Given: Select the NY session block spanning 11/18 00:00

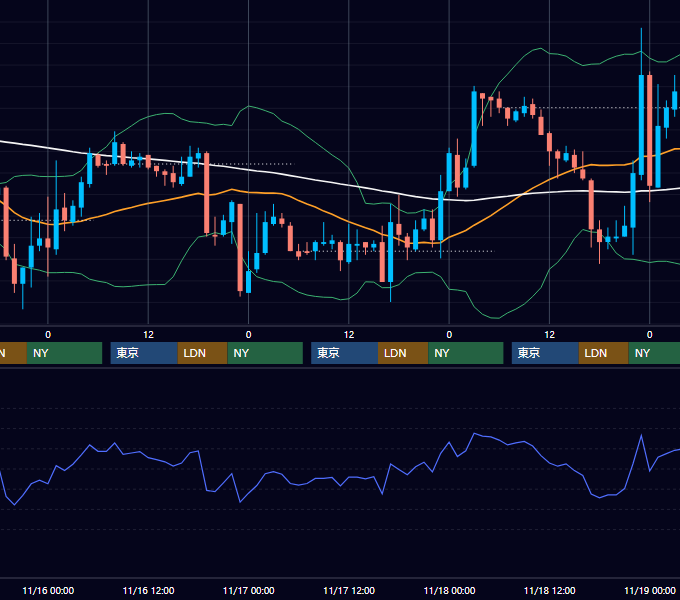Looking at the screenshot, I should [x=466, y=353].
